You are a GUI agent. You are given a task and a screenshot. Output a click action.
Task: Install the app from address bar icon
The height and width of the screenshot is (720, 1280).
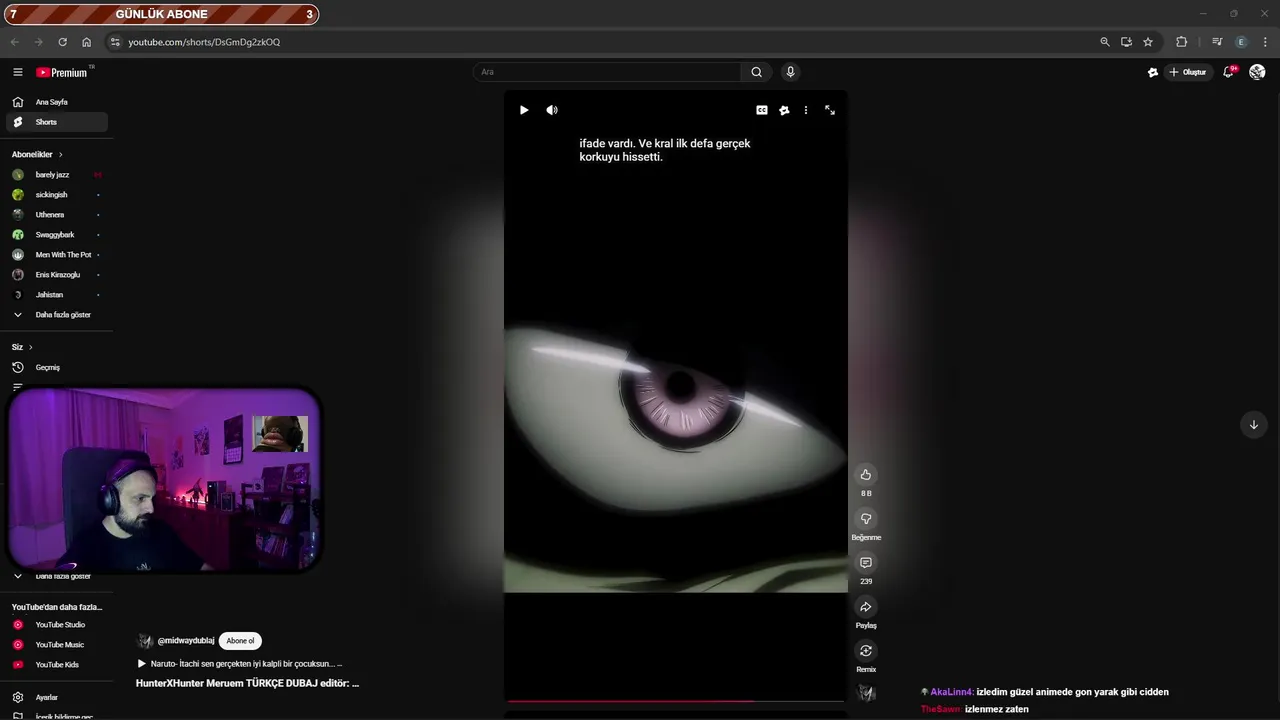[x=1126, y=42]
